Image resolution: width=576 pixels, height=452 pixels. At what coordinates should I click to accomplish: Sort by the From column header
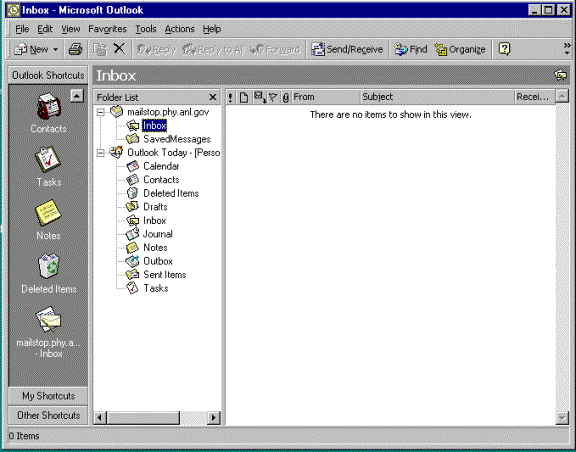325,97
